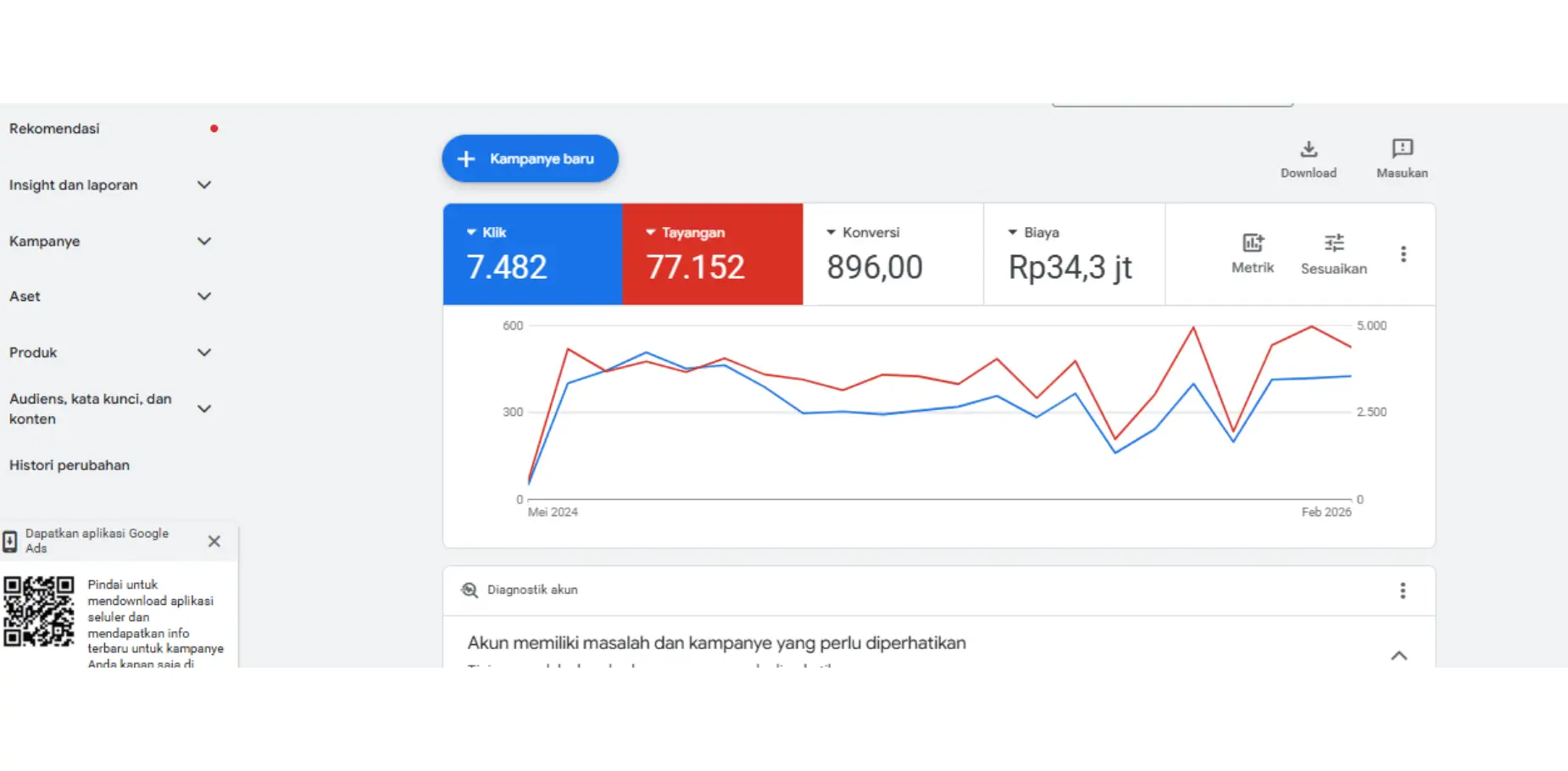Expand the Aset sidebar section
Image resolution: width=1568 pixels, height=771 pixels.
[203, 297]
